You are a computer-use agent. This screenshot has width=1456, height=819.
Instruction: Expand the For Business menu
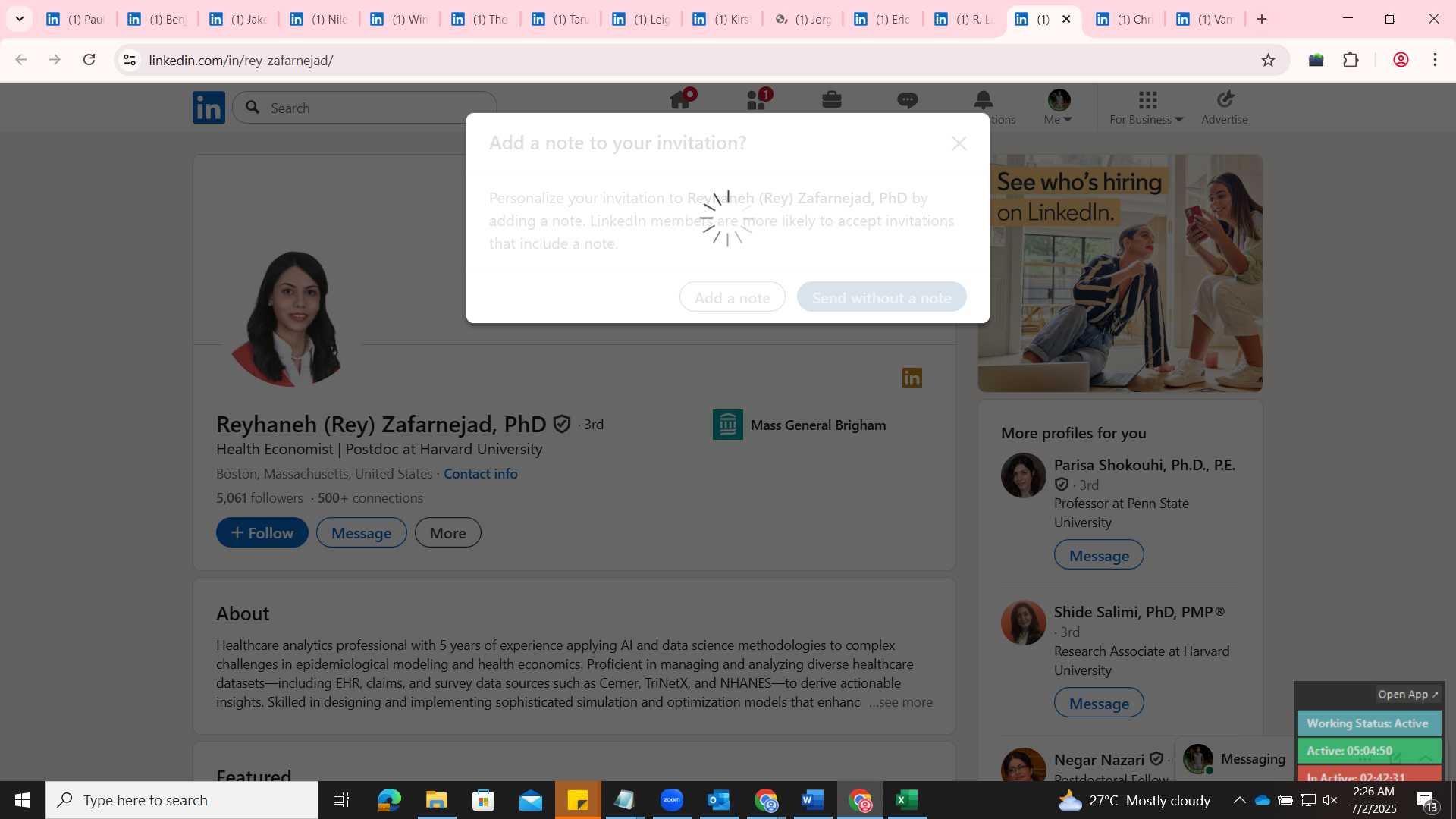pos(1147,107)
